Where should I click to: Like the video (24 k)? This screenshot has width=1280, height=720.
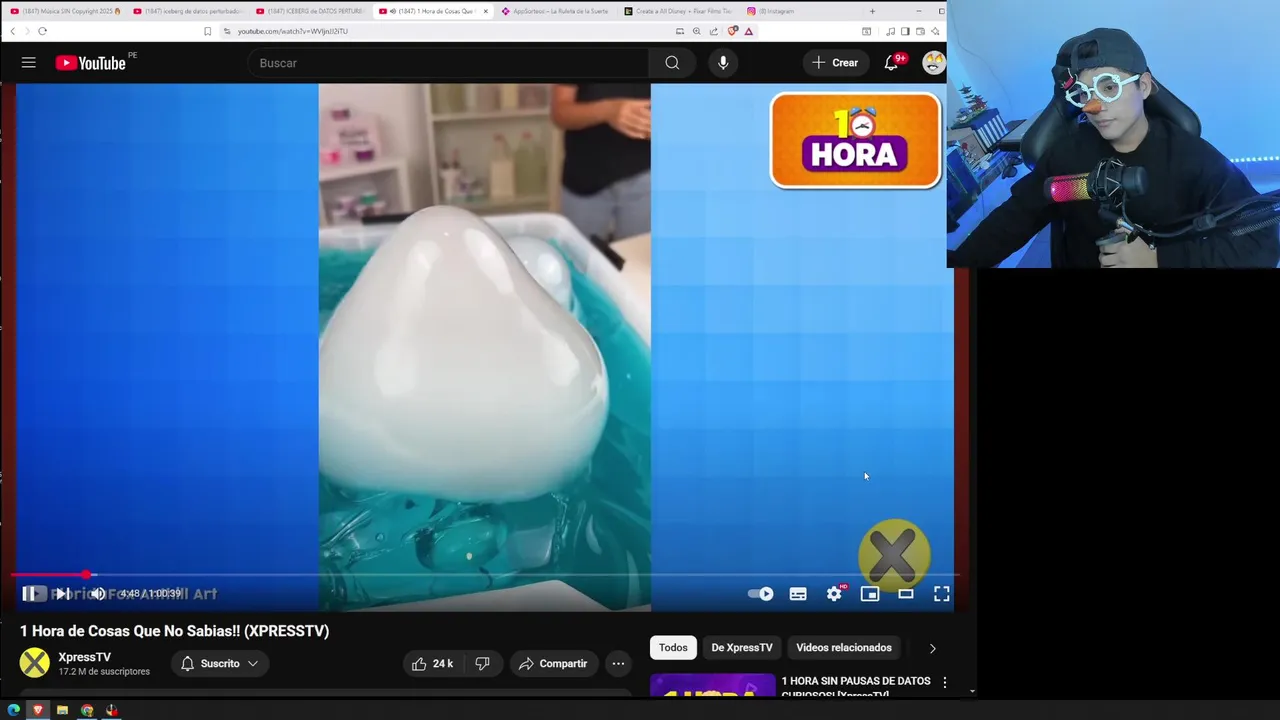[432, 663]
